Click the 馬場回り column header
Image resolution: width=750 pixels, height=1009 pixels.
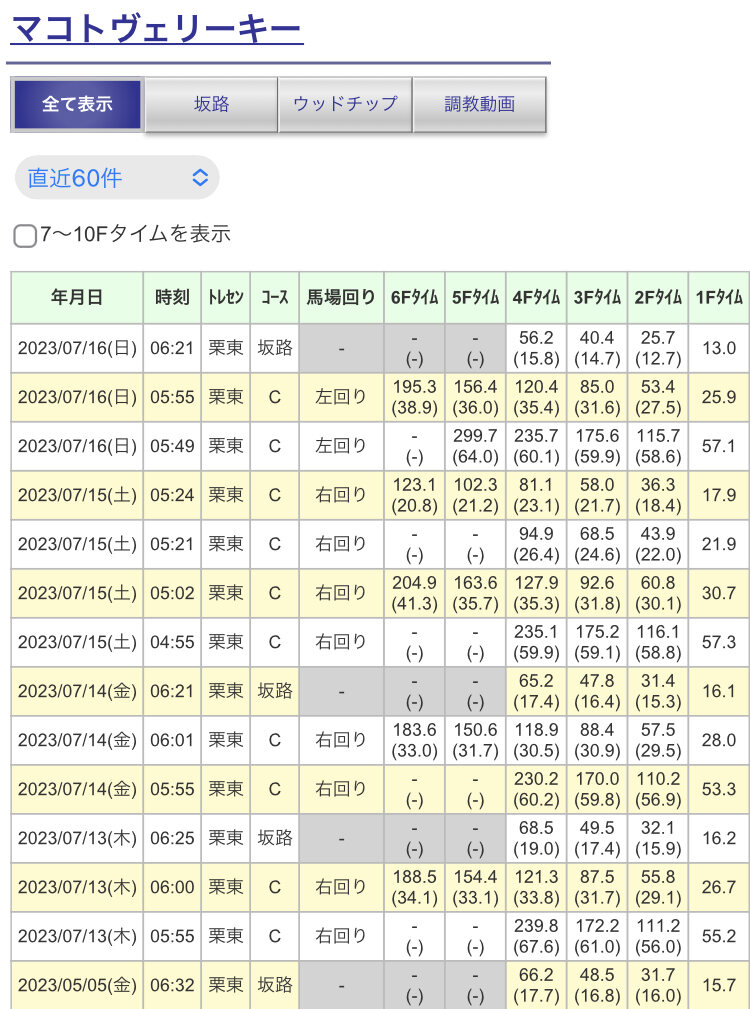click(x=342, y=297)
